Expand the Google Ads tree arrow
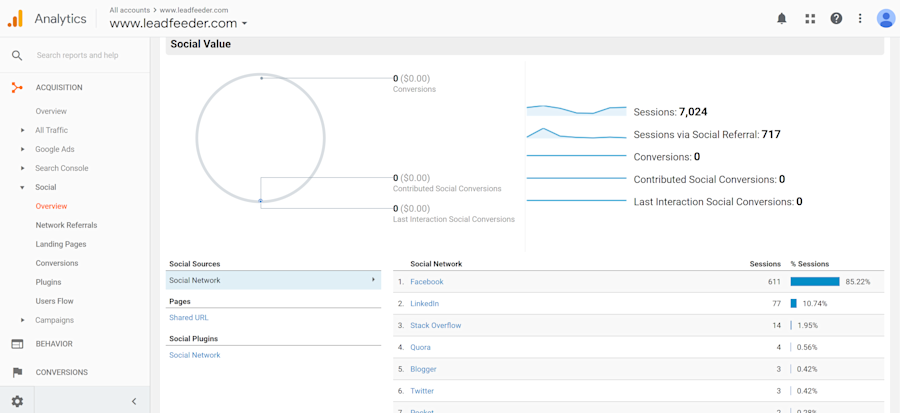 (22, 149)
